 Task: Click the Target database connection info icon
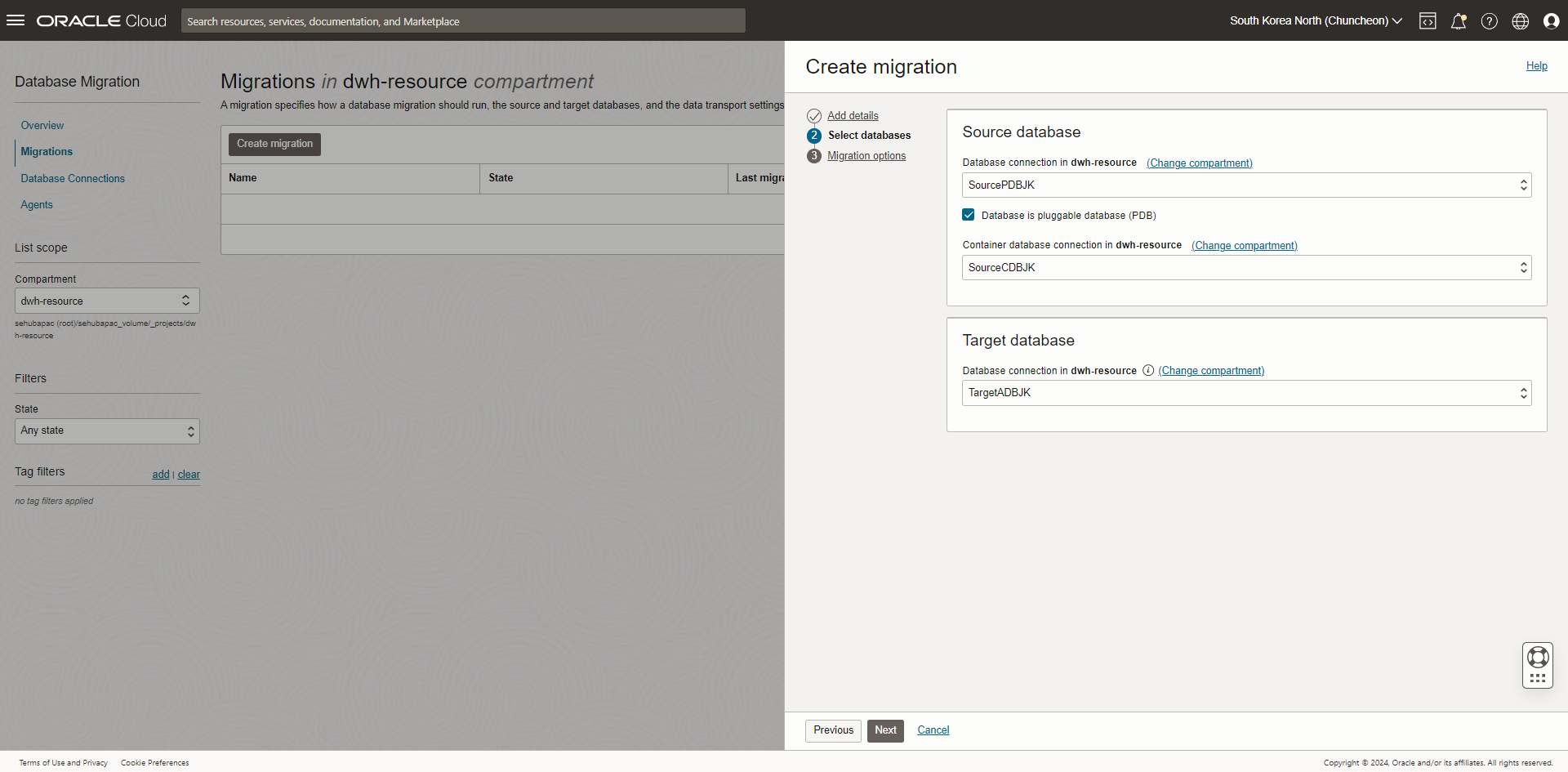[x=1148, y=370]
